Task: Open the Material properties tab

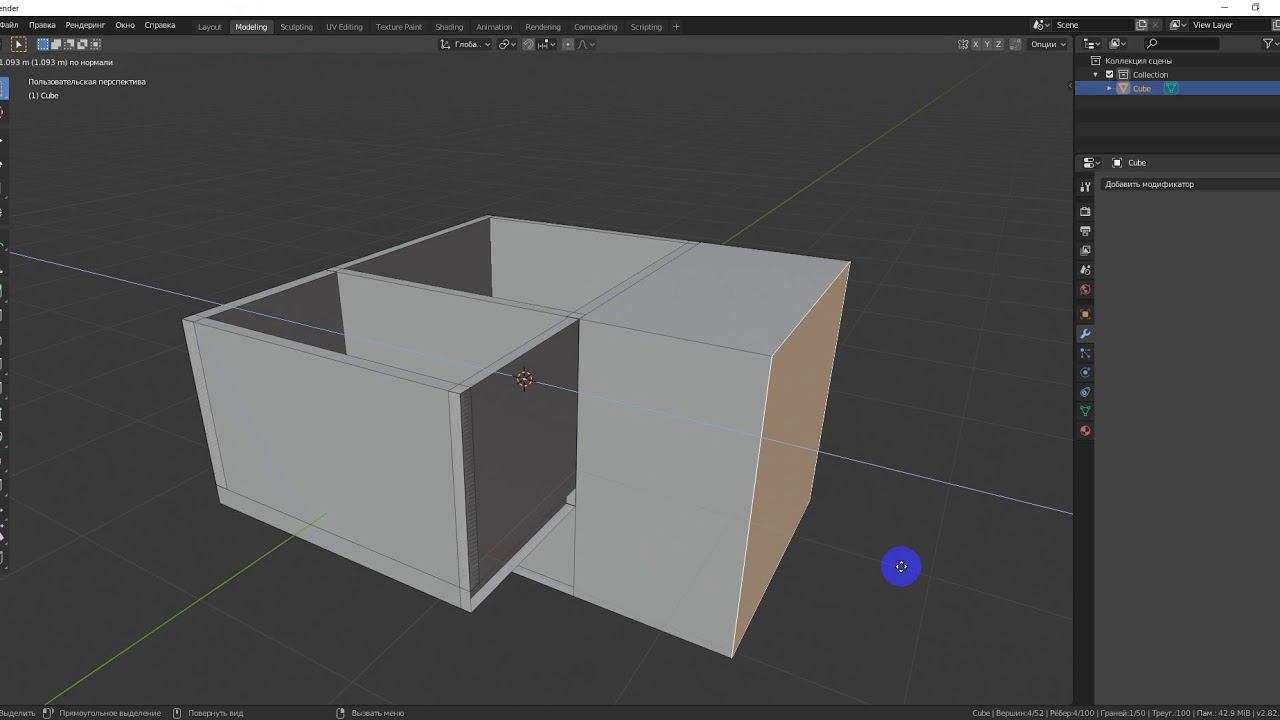Action: [x=1085, y=431]
